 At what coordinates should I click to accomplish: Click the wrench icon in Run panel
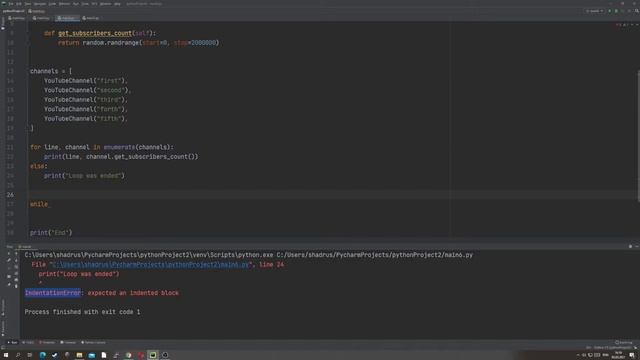(x=9, y=260)
